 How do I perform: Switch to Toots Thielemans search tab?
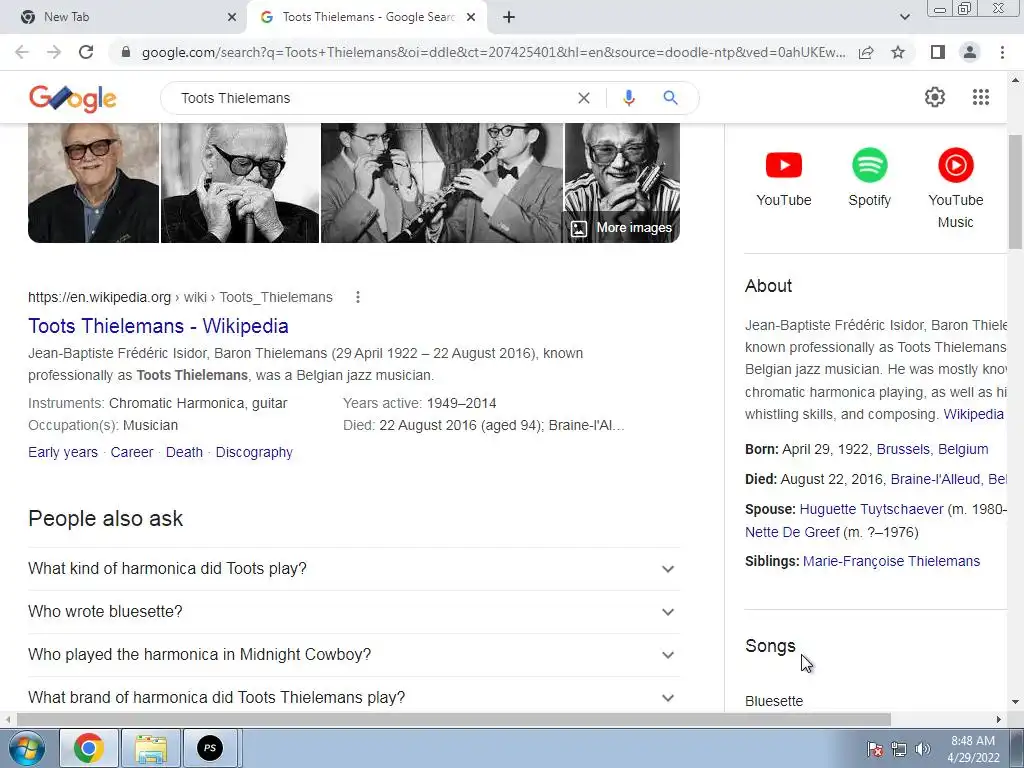pyautogui.click(x=366, y=17)
